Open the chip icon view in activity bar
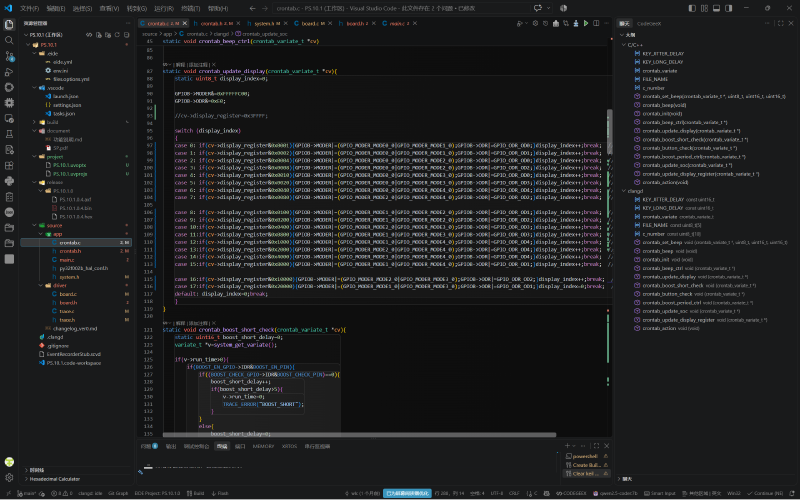This screenshot has height=500, width=800. pyautogui.click(x=9, y=103)
